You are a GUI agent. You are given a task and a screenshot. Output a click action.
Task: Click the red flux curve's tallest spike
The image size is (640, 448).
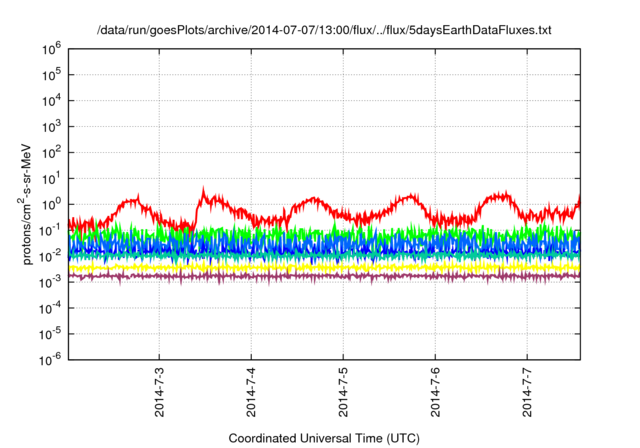(203, 190)
